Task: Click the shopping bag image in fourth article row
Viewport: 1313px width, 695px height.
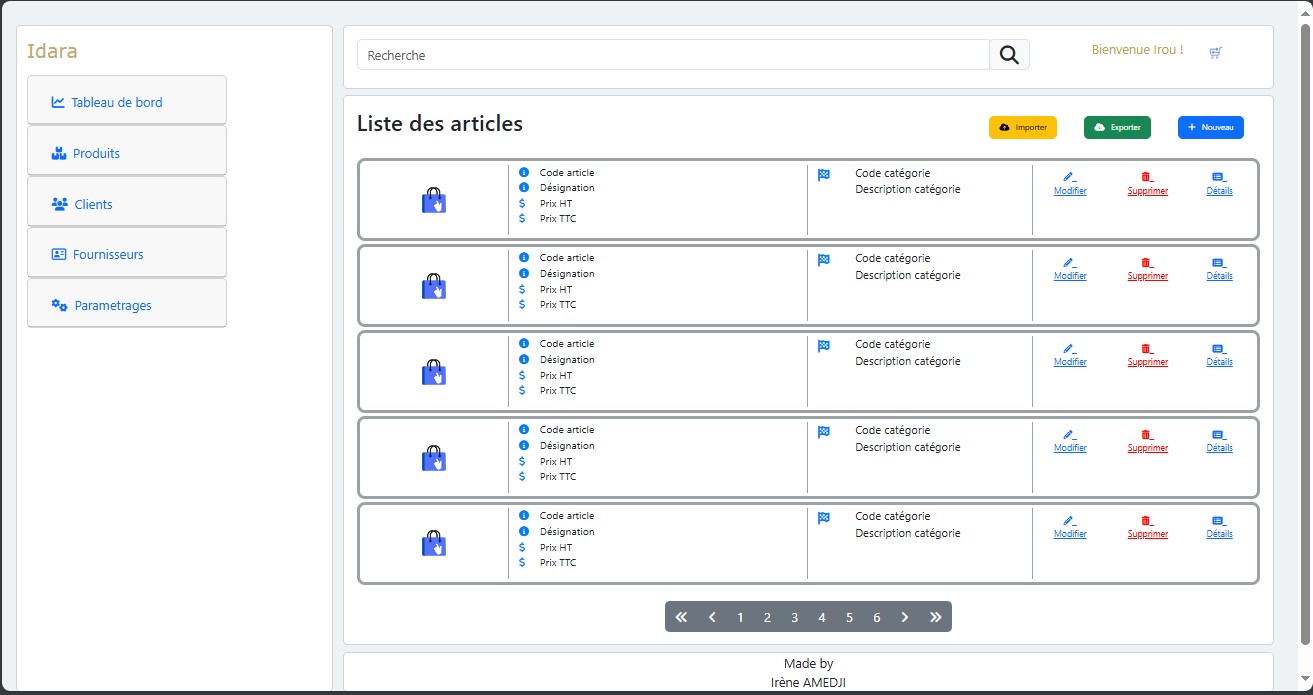Action: tap(433, 458)
